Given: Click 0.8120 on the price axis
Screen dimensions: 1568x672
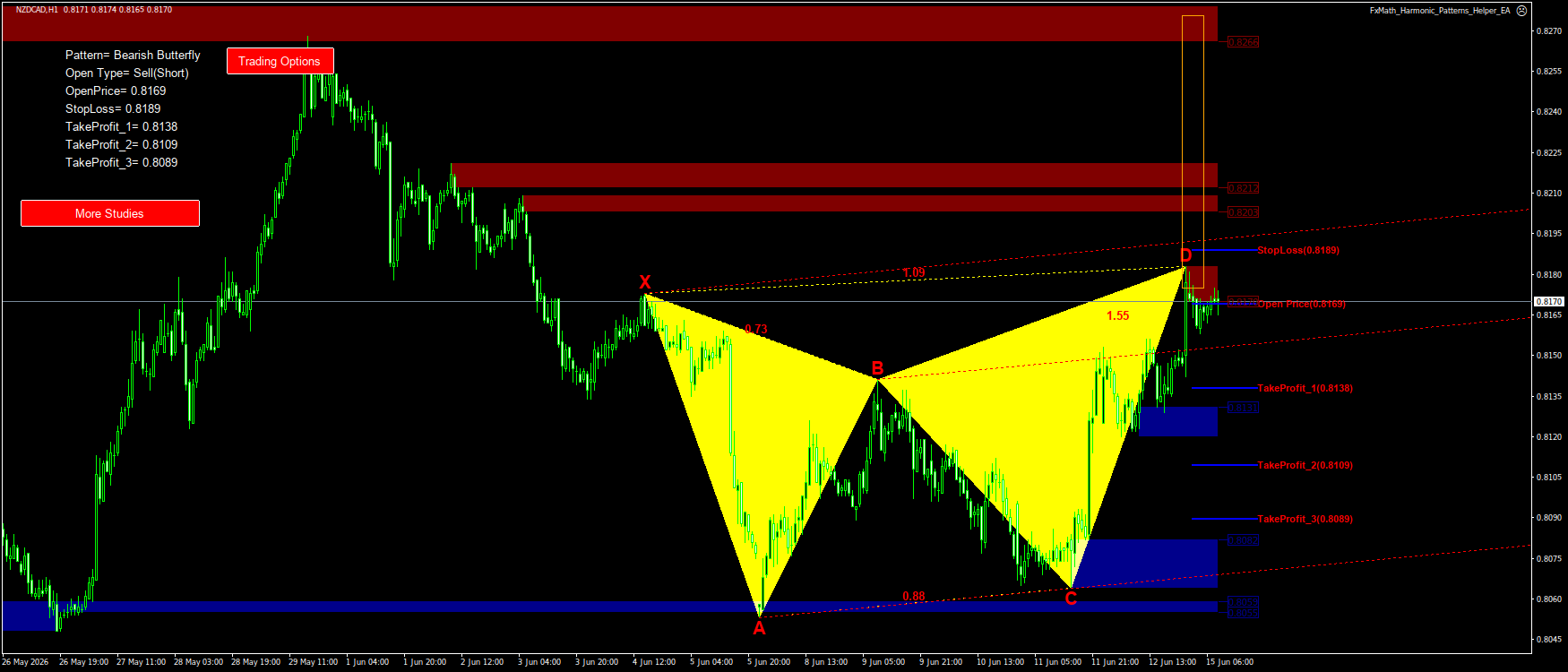Looking at the screenshot, I should pyautogui.click(x=1550, y=437).
